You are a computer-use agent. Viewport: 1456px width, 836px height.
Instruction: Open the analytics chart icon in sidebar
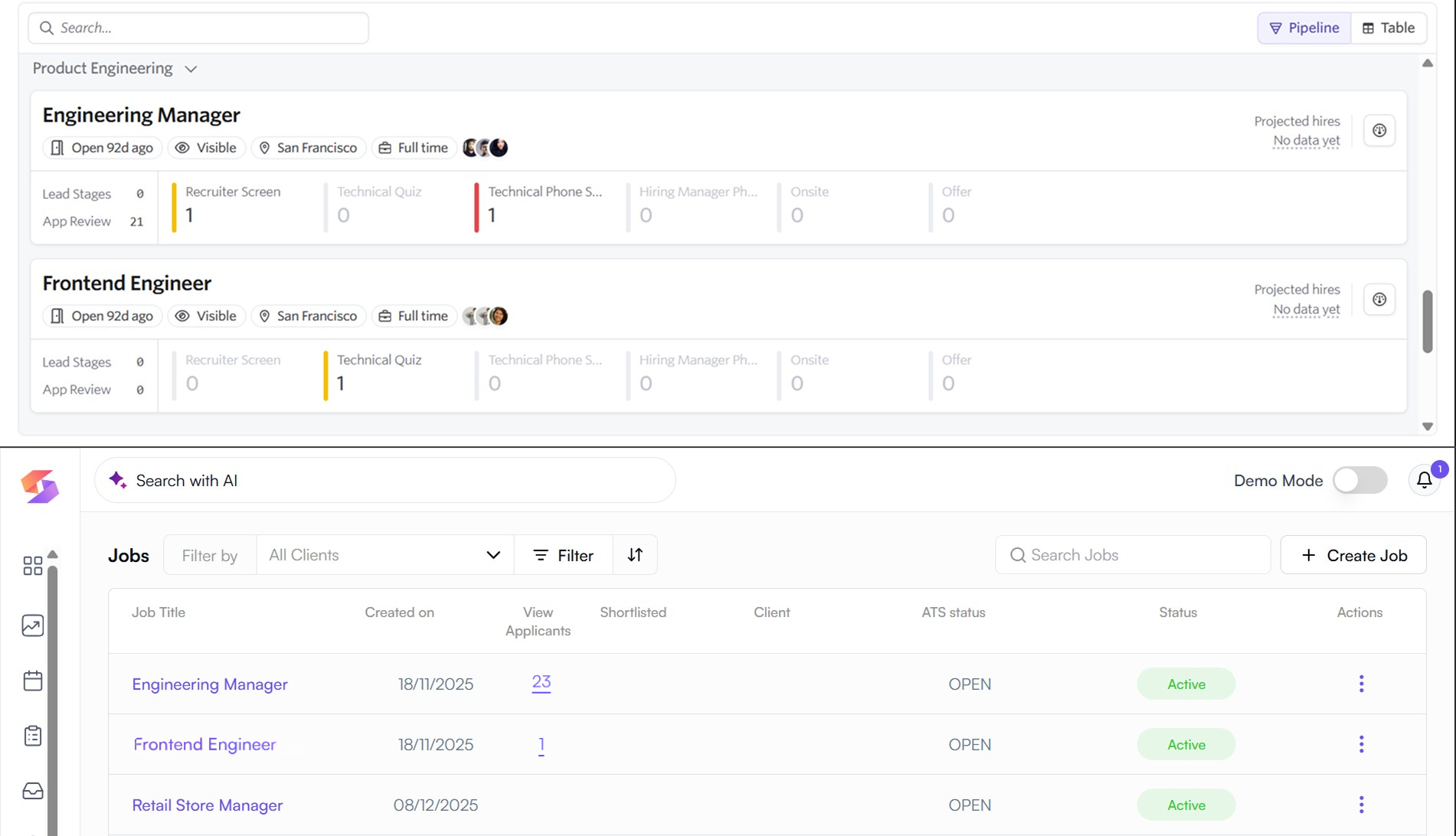[x=33, y=625]
